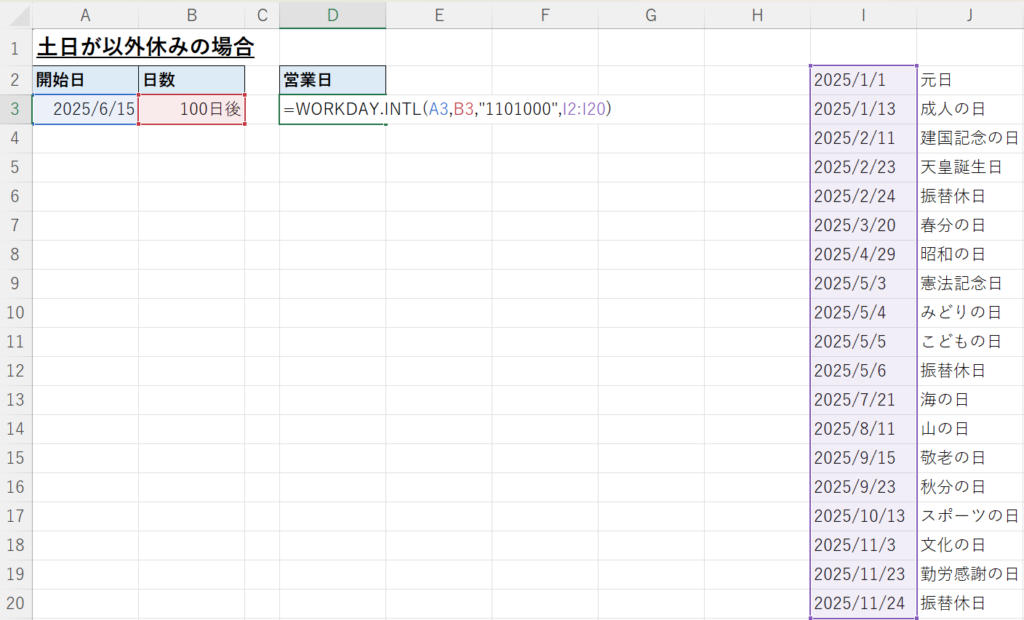Select the holiday name 文化の日

coord(952,545)
